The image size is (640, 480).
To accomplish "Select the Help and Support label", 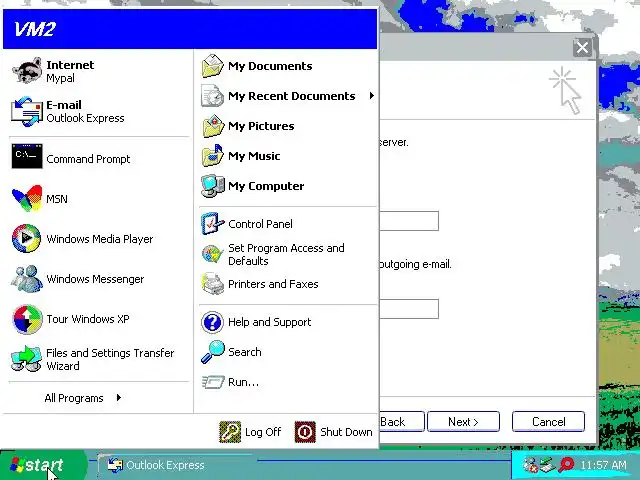I will point(269,322).
